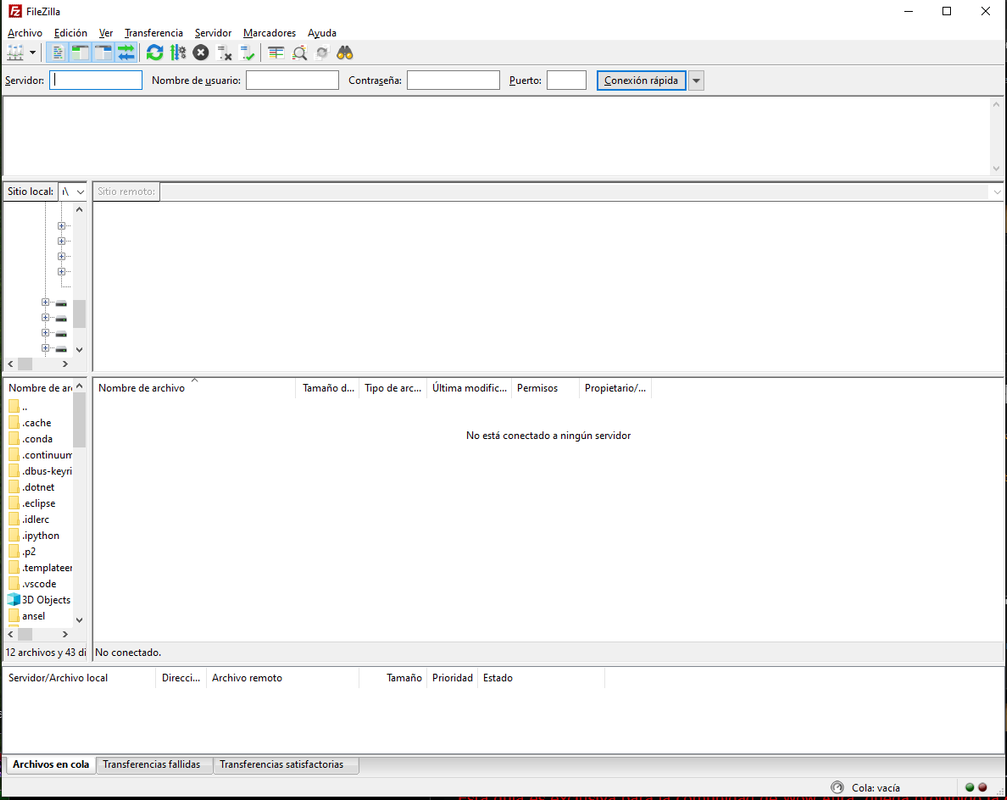The width and height of the screenshot is (1007, 800).
Task: Open the Edición menu
Action: [71, 33]
